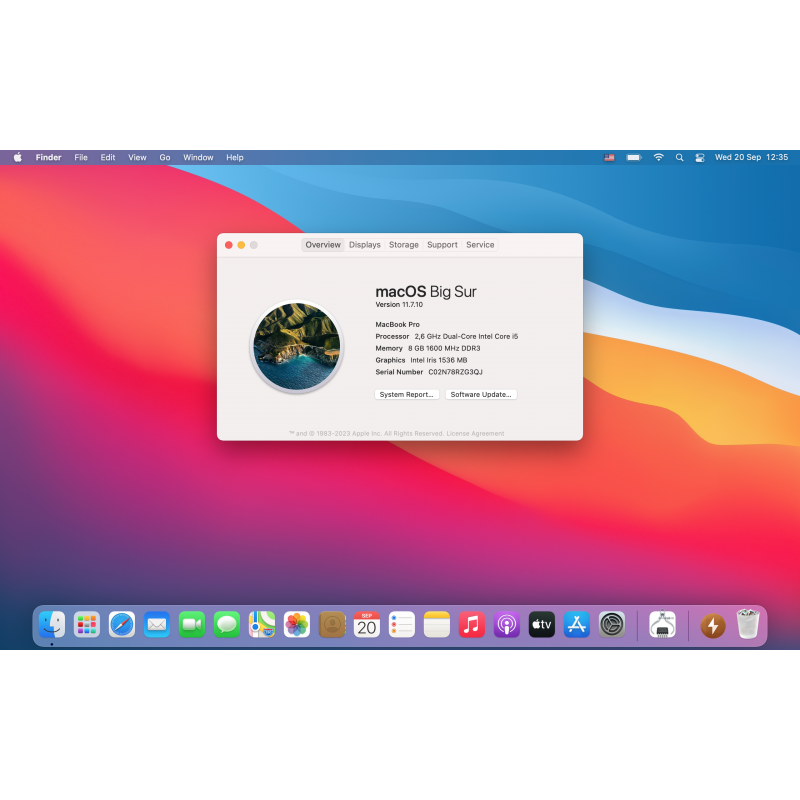Switch to the Storage tab
Image resolution: width=800 pixels, height=800 pixels.
pyautogui.click(x=404, y=245)
